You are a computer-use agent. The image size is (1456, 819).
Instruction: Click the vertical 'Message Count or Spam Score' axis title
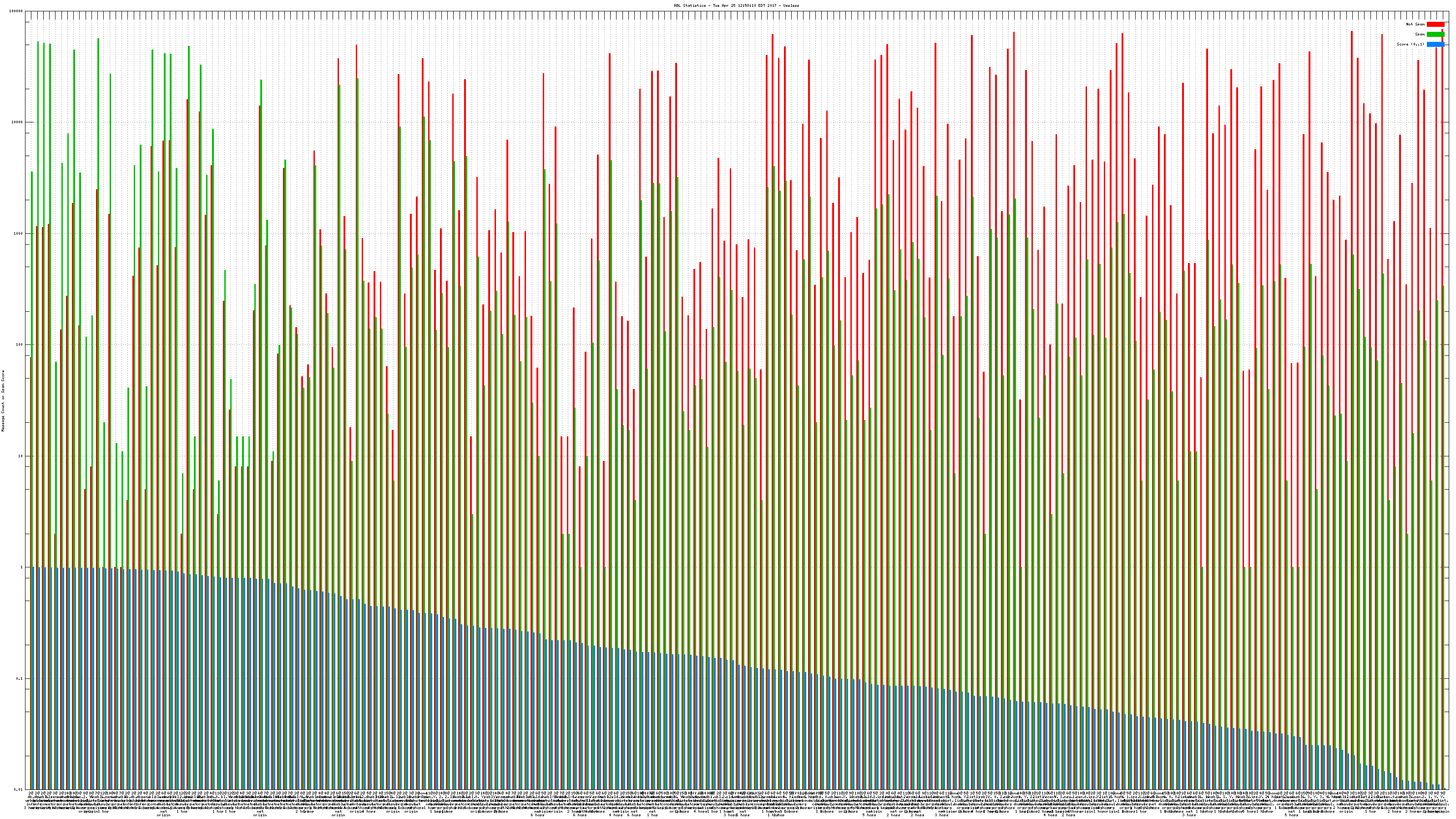pos(3,400)
